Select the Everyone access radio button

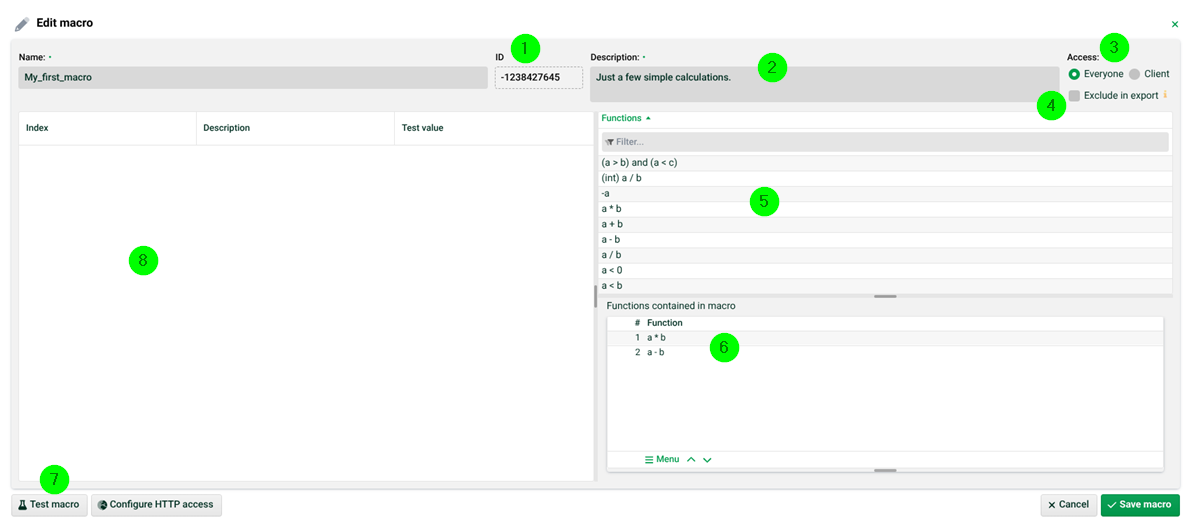pos(1074,74)
